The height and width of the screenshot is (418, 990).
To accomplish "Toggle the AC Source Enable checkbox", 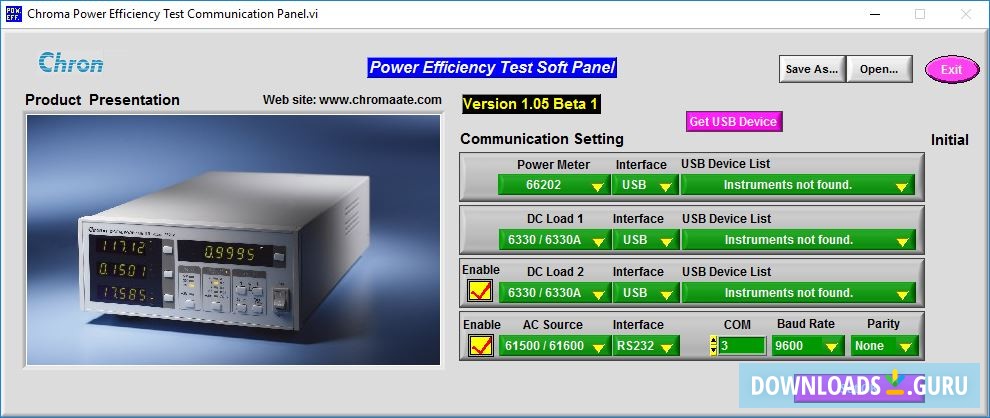I will pyautogui.click(x=481, y=345).
